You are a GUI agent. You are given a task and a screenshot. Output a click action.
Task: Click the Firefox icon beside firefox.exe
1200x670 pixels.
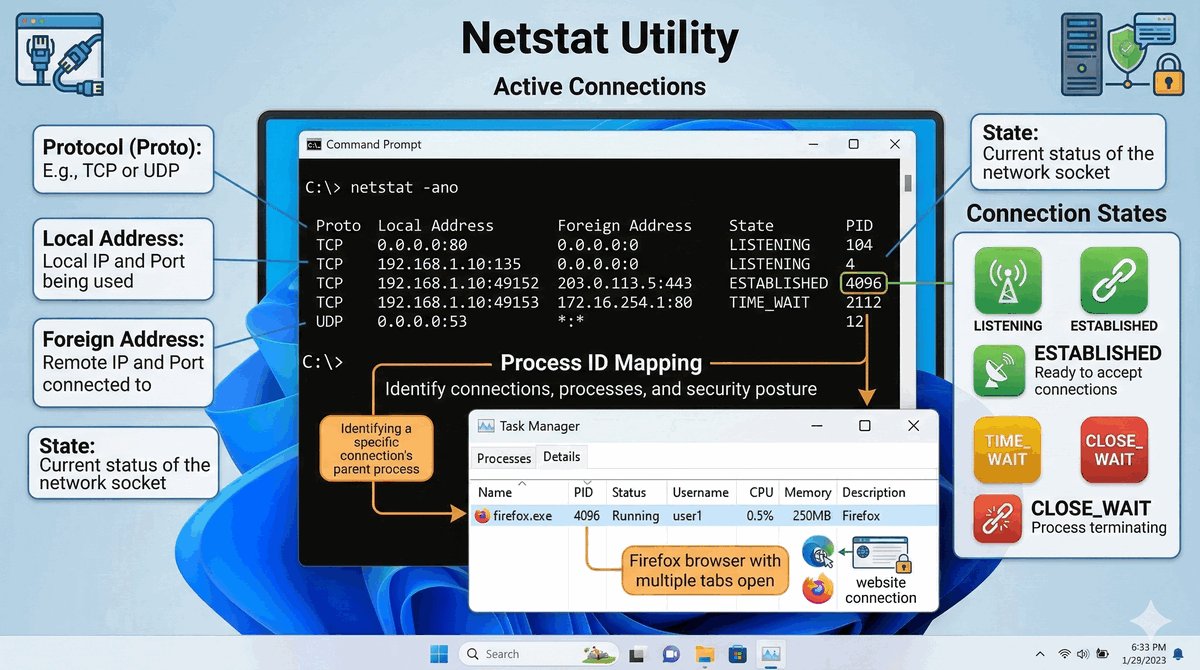(483, 516)
